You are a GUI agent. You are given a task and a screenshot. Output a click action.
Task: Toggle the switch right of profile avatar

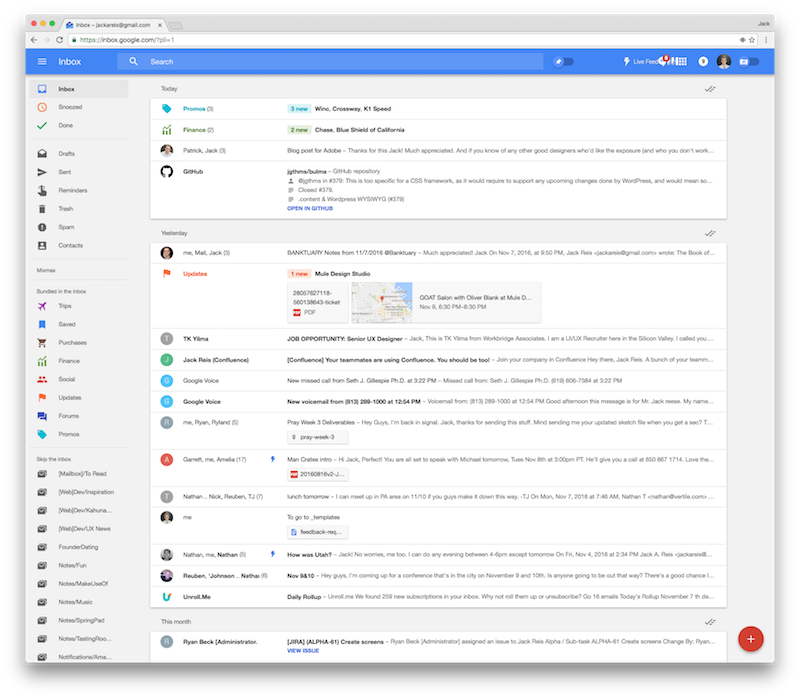point(748,62)
